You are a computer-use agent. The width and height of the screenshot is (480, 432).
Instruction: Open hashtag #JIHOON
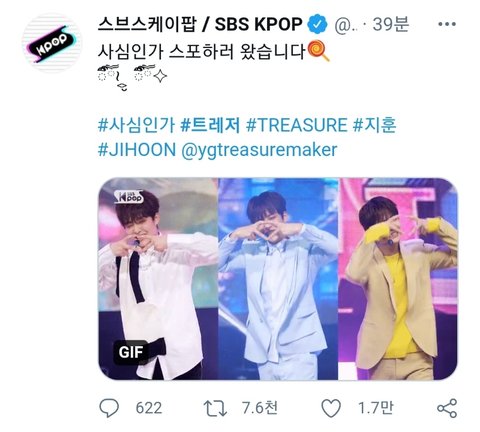point(137,150)
